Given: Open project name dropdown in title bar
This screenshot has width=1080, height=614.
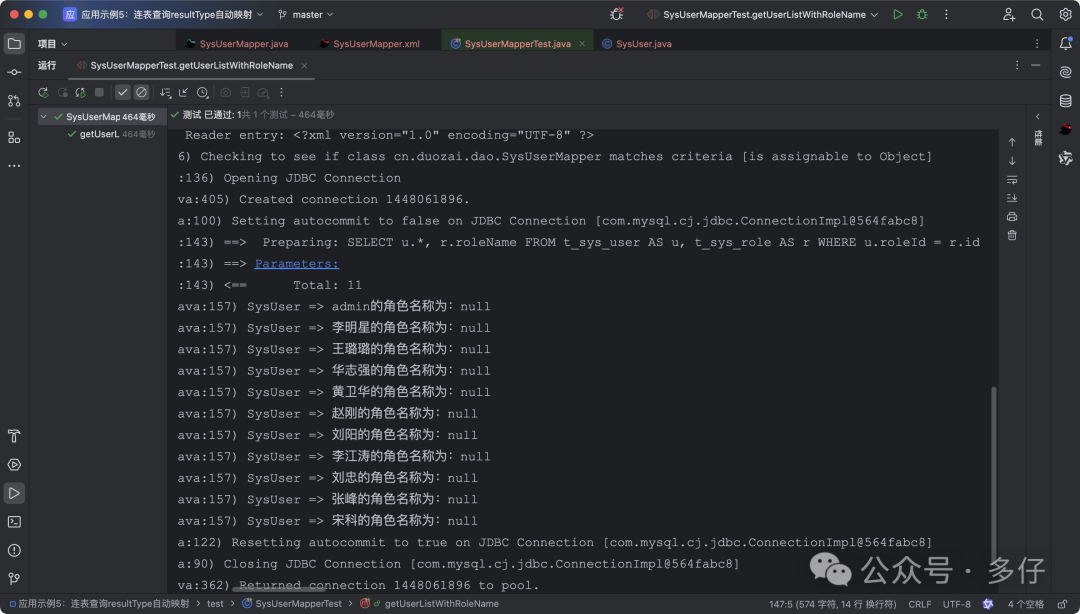Looking at the screenshot, I should point(163,14).
